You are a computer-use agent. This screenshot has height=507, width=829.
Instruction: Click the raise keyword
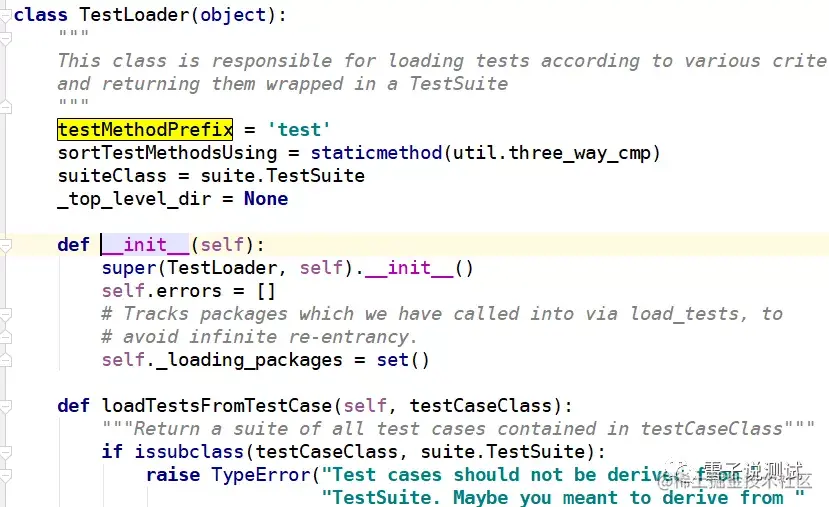coord(173,475)
